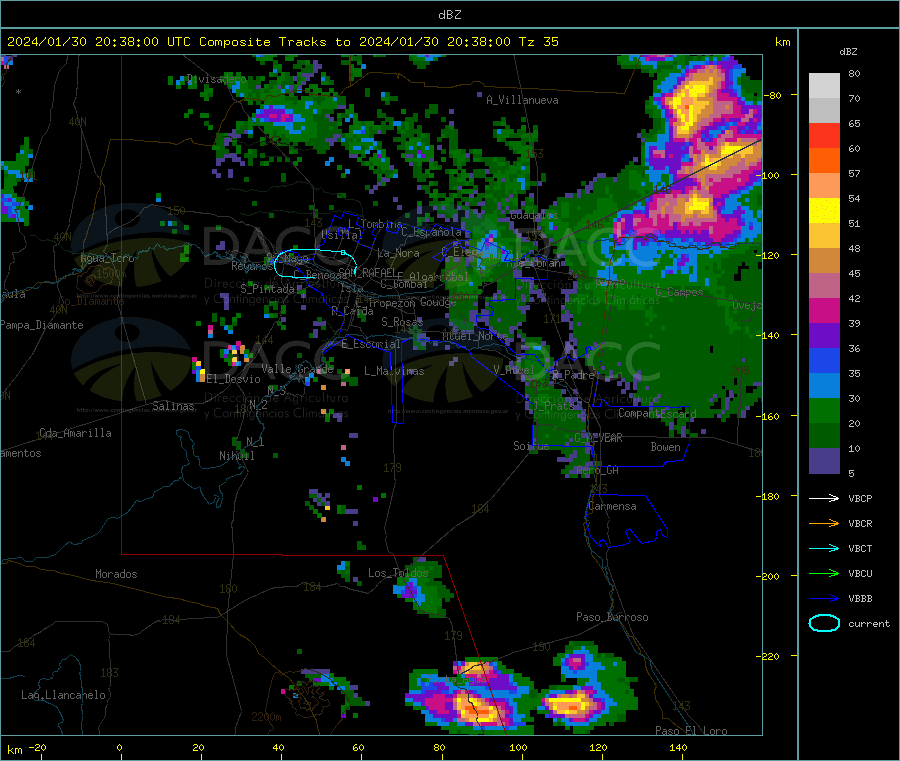The image size is (900, 761).
Task: Click the km label at bottom-left axis
Action: [14, 750]
